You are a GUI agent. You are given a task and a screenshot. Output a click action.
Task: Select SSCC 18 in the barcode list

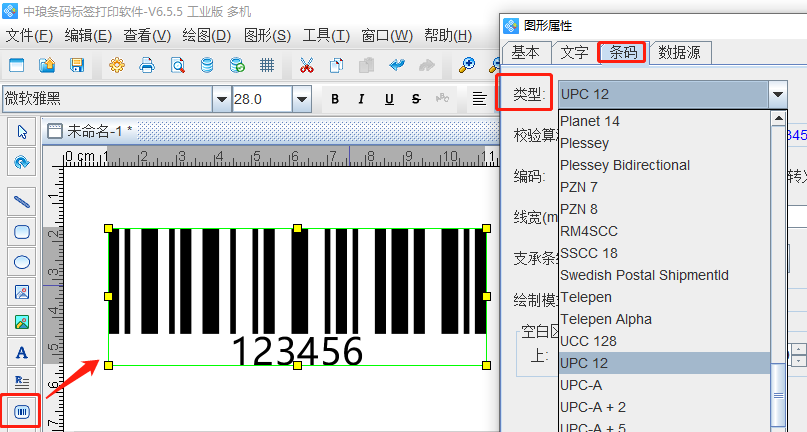pyautogui.click(x=589, y=253)
